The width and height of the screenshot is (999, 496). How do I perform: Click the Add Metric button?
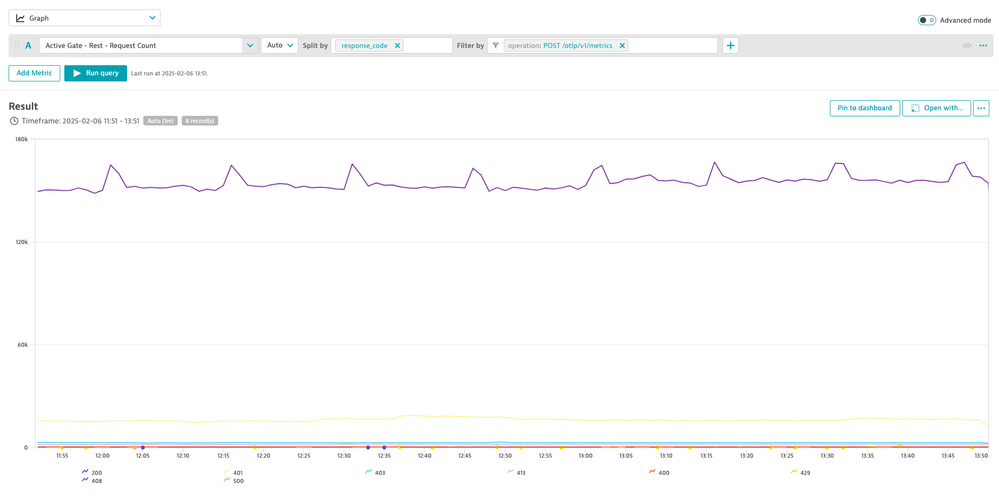[34, 73]
